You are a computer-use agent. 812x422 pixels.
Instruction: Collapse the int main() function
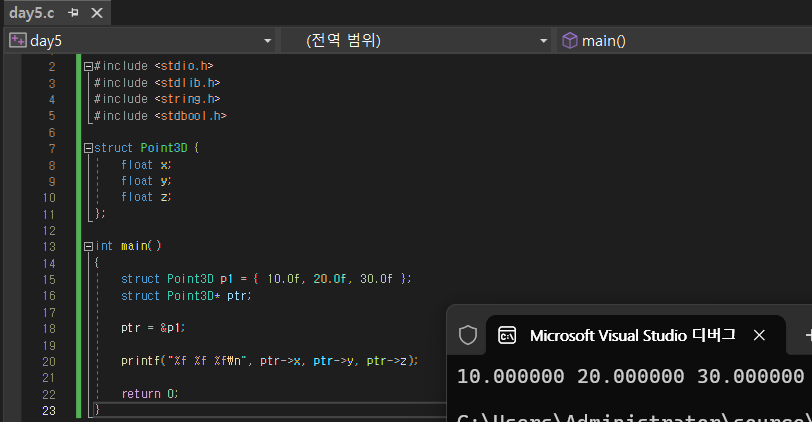(x=88, y=246)
